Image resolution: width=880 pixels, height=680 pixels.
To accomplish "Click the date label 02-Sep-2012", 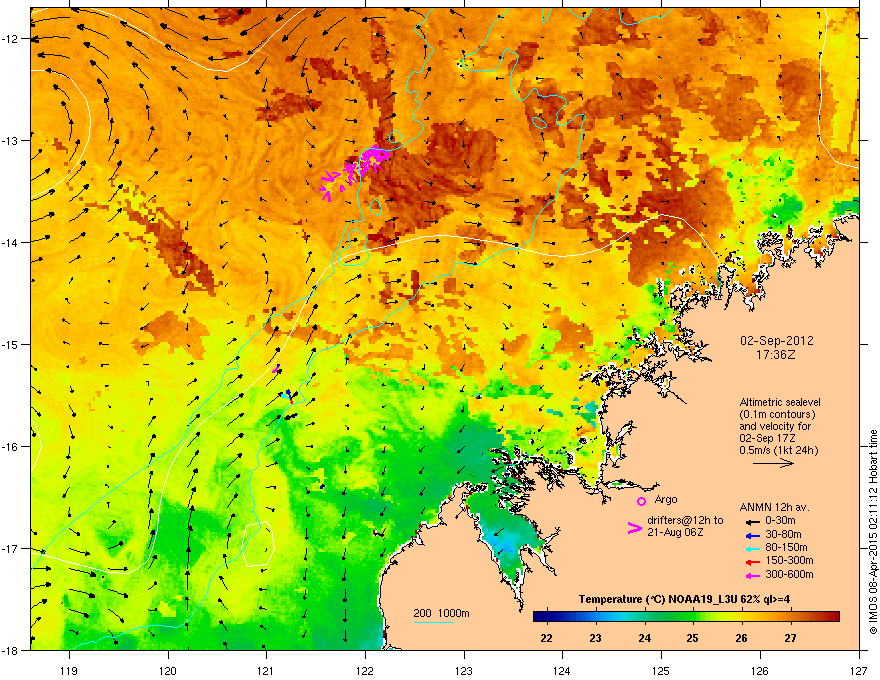I will click(x=777, y=341).
